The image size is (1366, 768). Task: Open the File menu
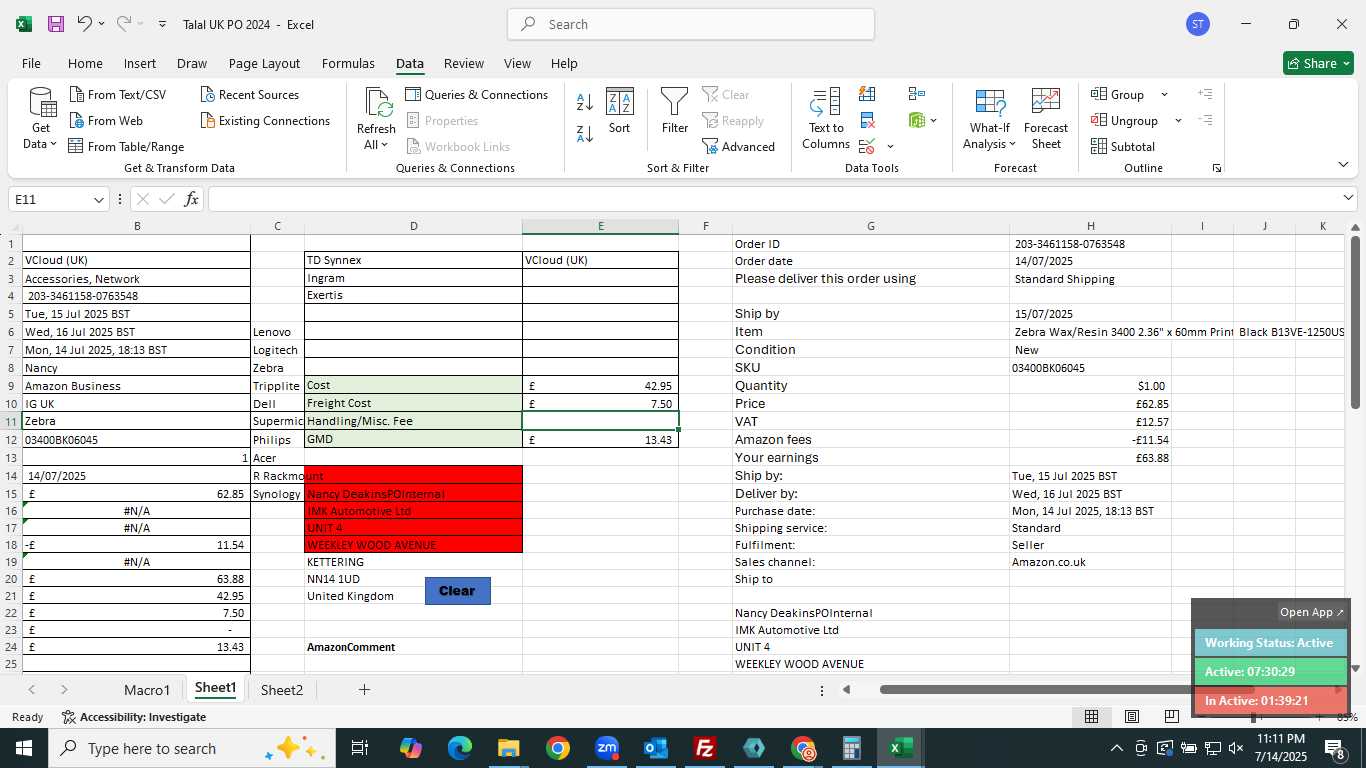pos(31,63)
